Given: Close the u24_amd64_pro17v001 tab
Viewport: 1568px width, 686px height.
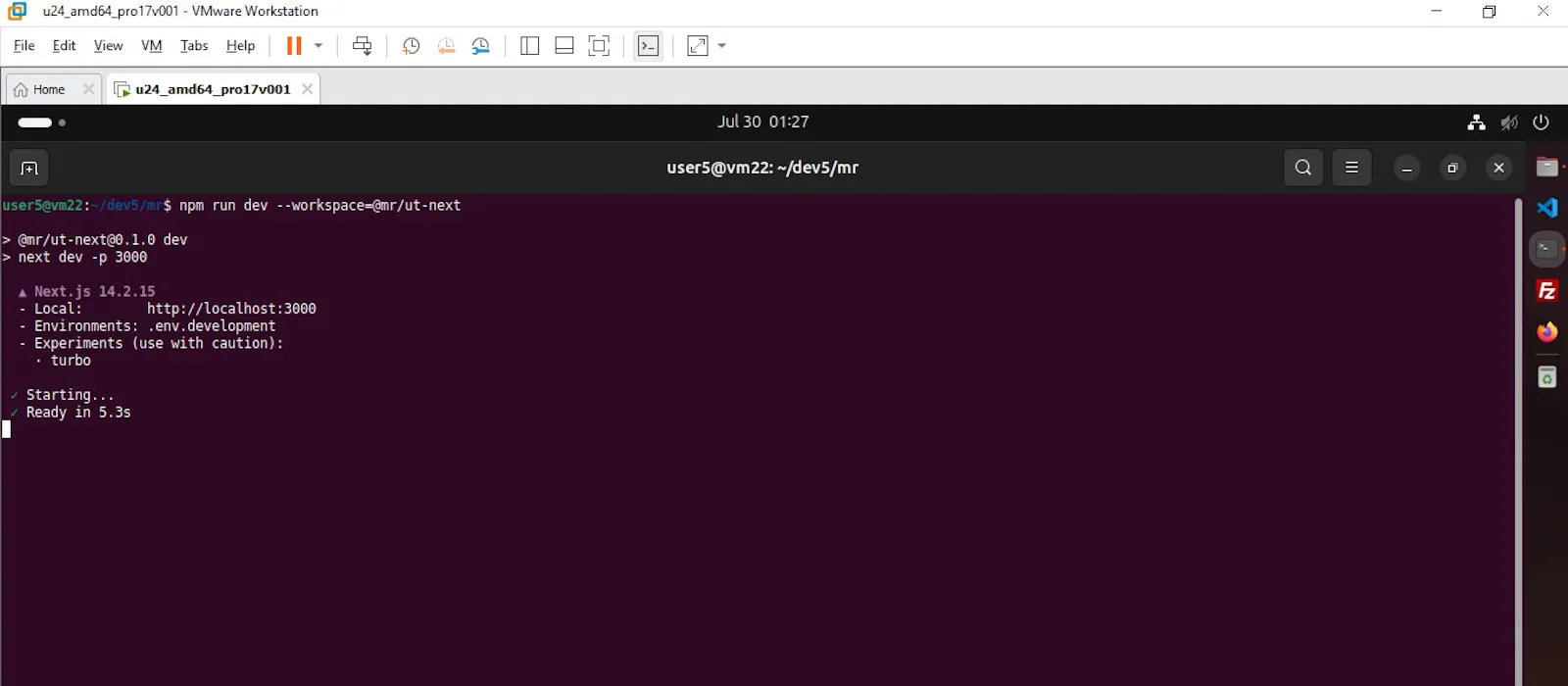Looking at the screenshot, I should 308,89.
